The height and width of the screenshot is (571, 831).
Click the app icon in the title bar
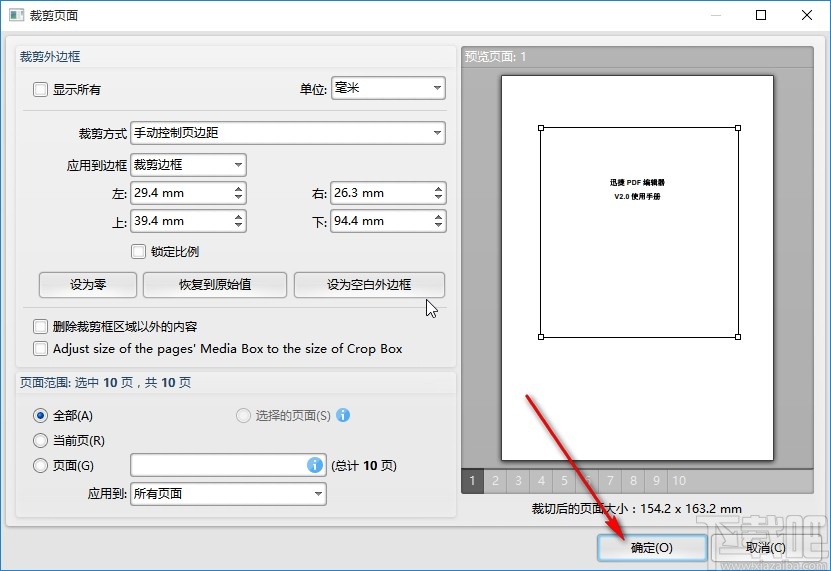tap(16, 15)
